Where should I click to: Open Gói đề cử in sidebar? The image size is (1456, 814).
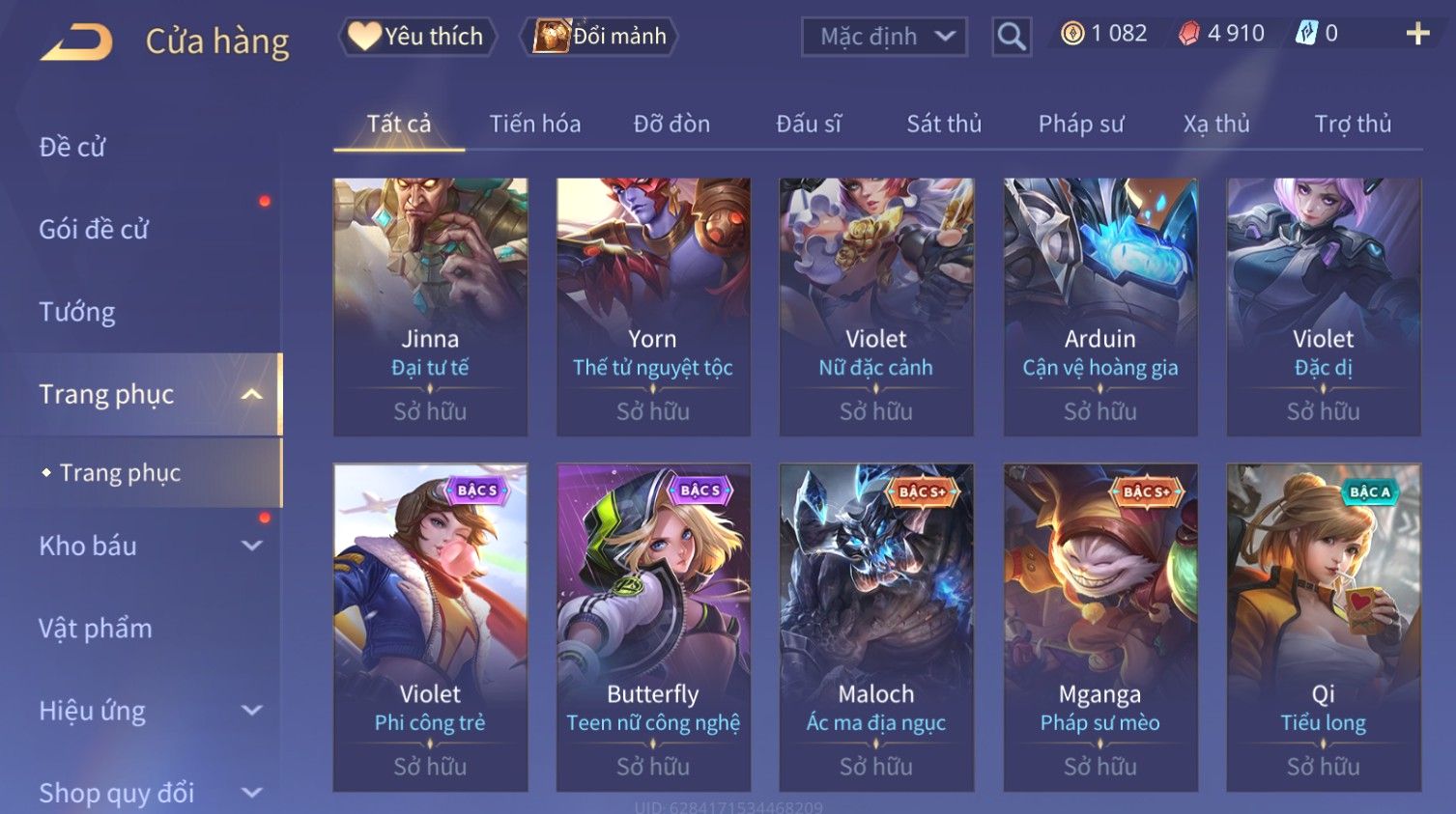[94, 229]
